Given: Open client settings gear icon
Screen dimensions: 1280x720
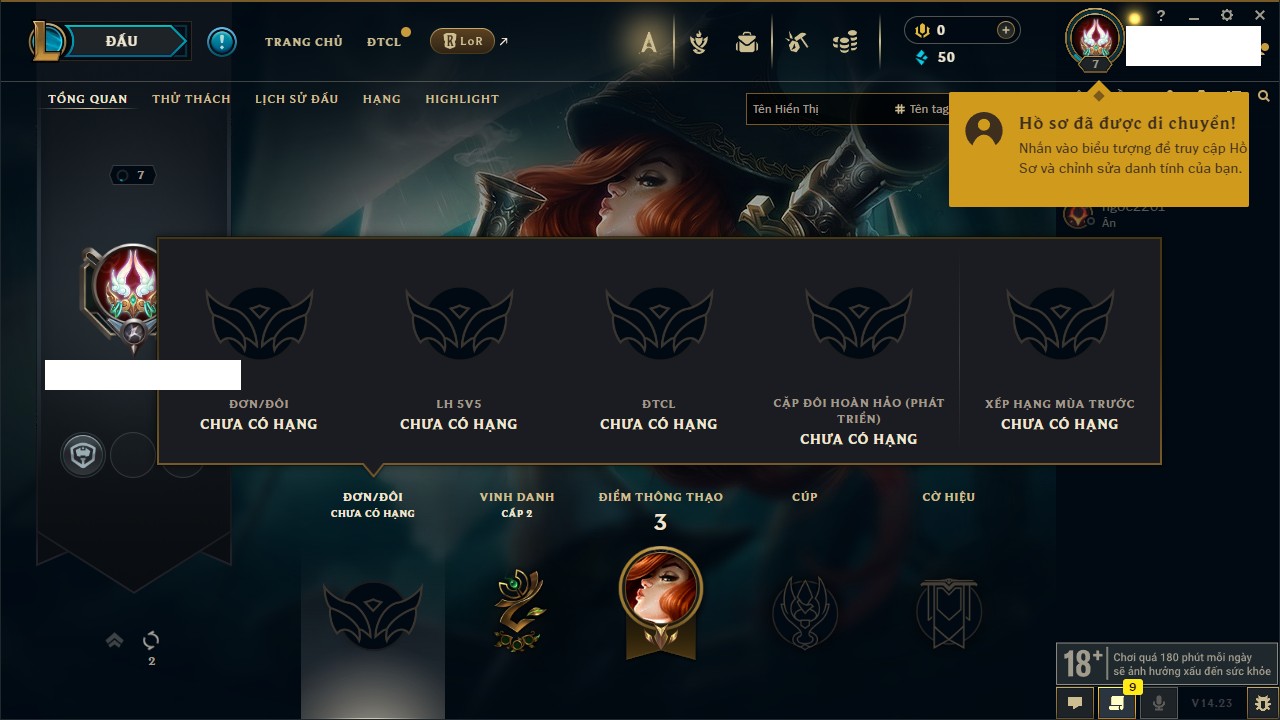Looking at the screenshot, I should coord(1227,16).
